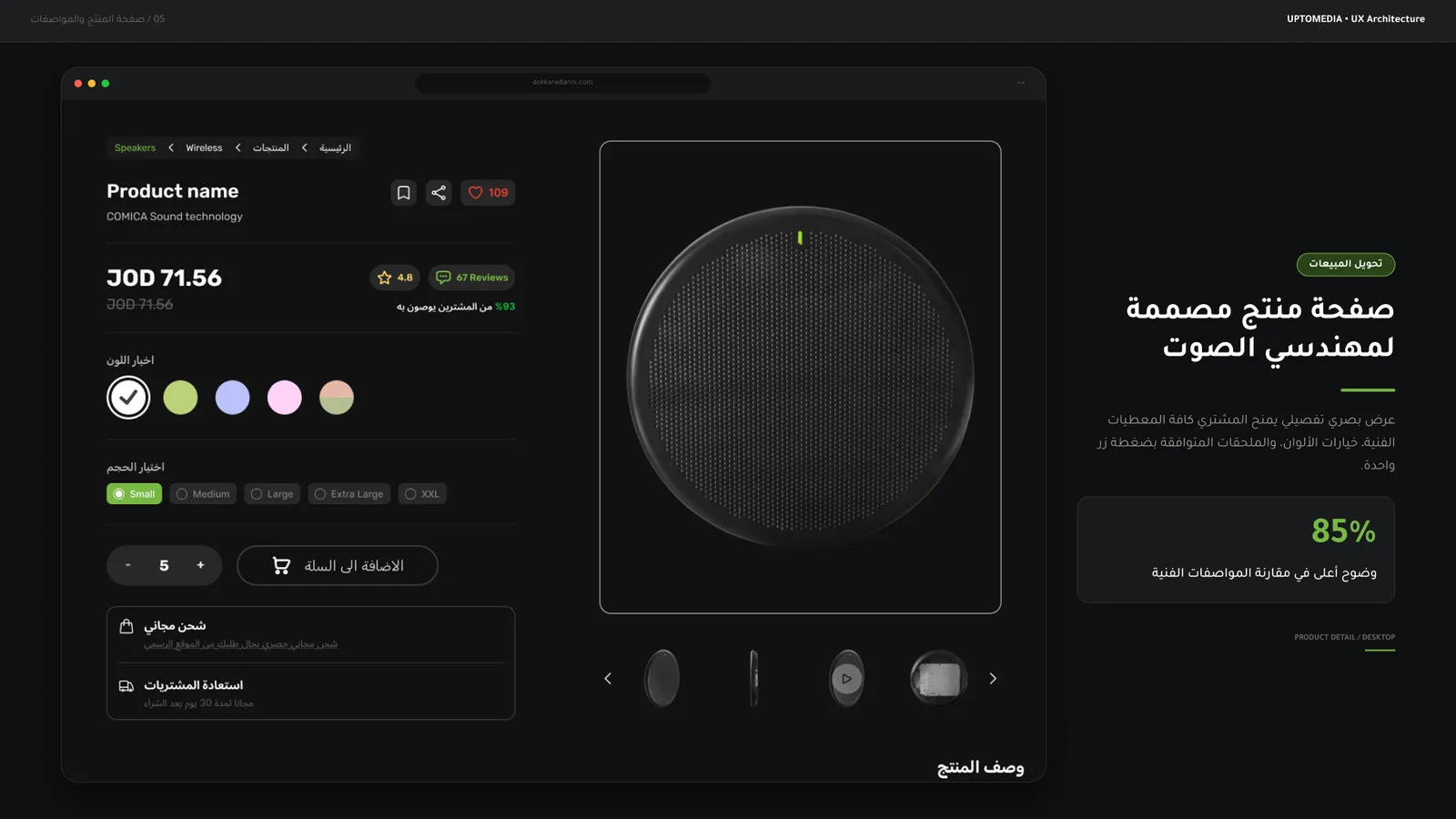Click the JOD 71.56 price

(164, 278)
